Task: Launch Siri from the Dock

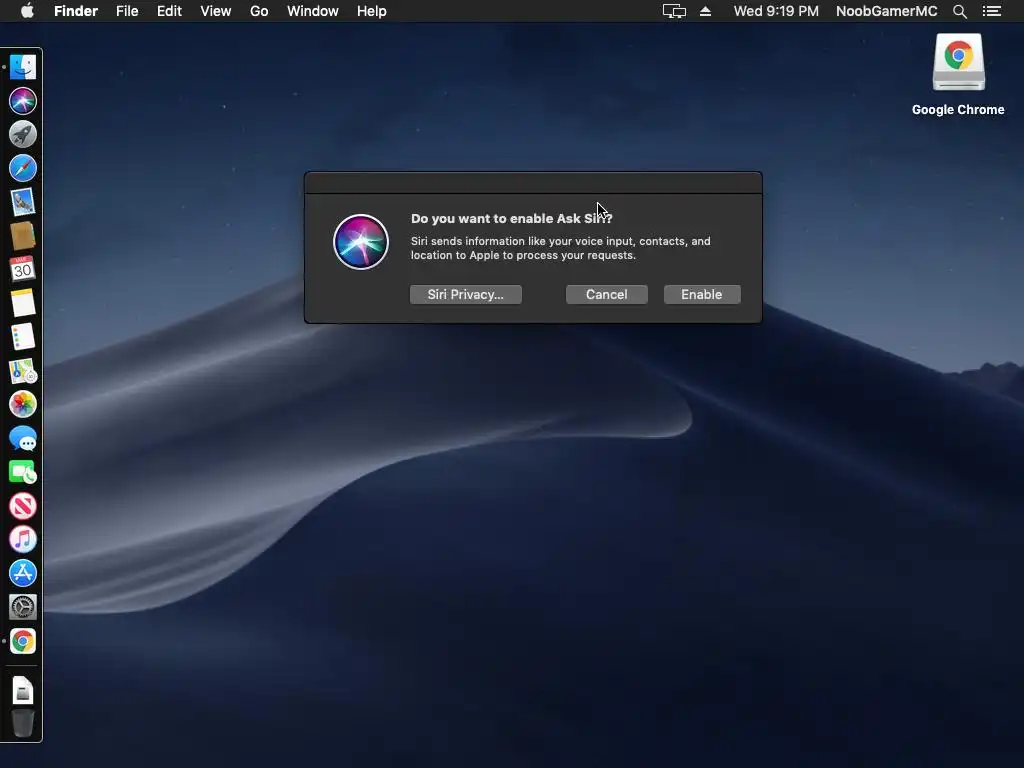Action: [23, 101]
